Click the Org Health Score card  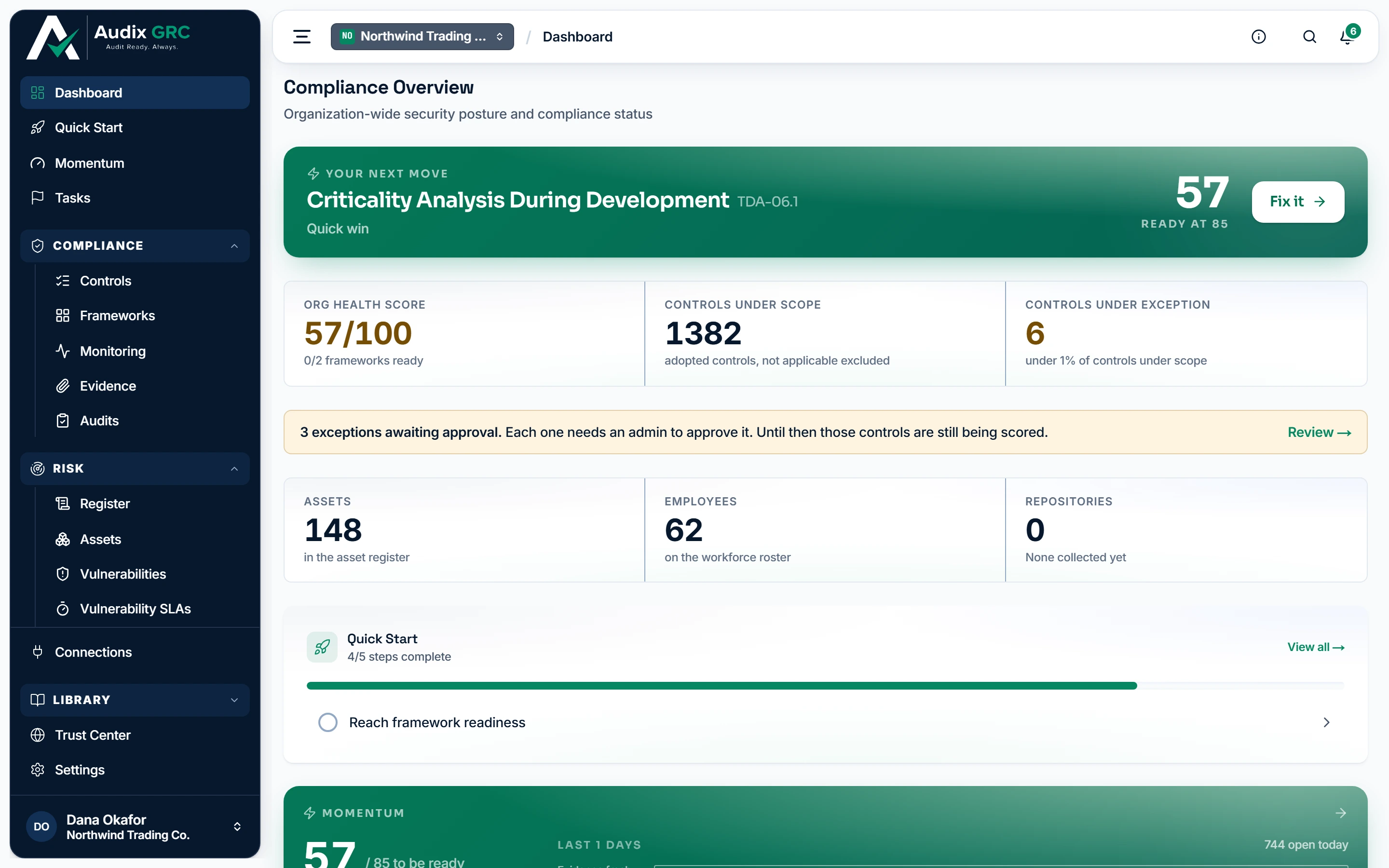(x=464, y=334)
